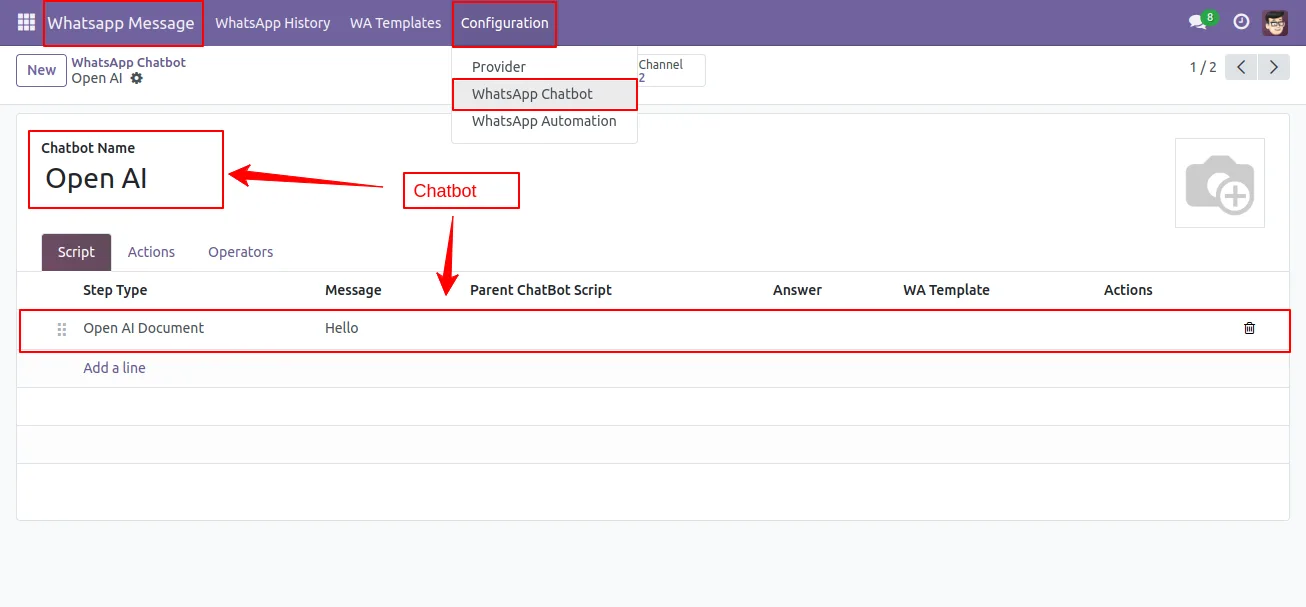Select WhatsApp Automation menu entry
This screenshot has height=607, width=1306.
click(x=544, y=121)
